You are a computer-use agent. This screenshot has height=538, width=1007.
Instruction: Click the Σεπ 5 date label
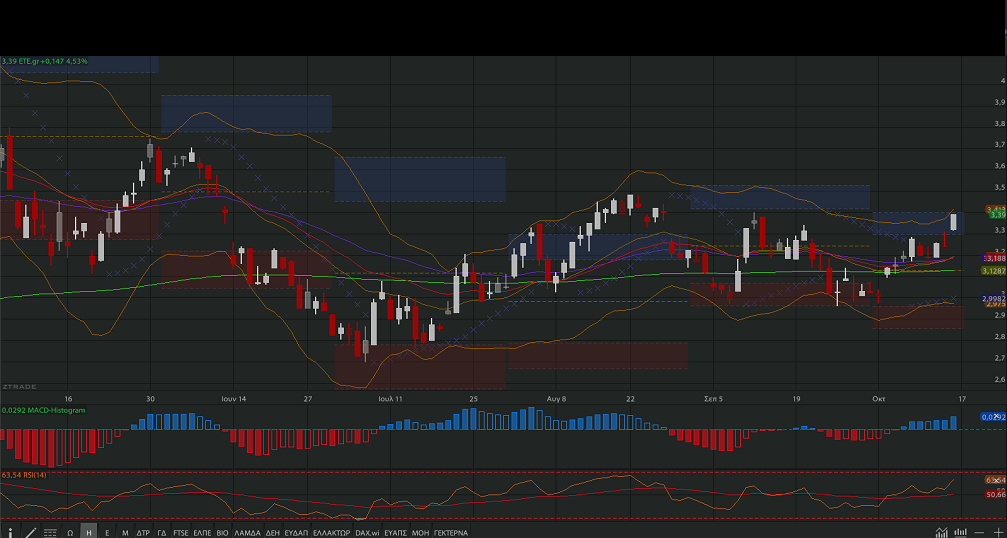click(x=714, y=399)
